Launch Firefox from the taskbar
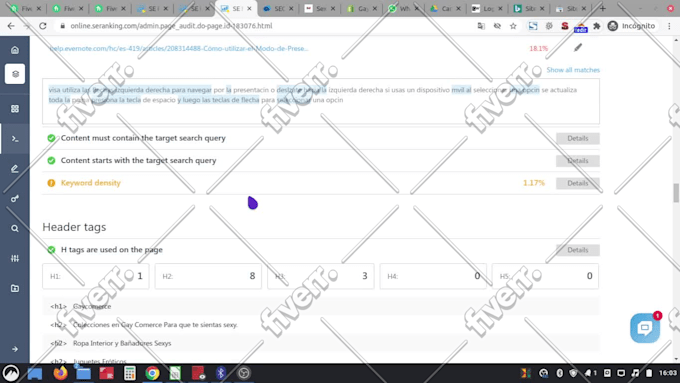This screenshot has width=680, height=383. click(61, 373)
